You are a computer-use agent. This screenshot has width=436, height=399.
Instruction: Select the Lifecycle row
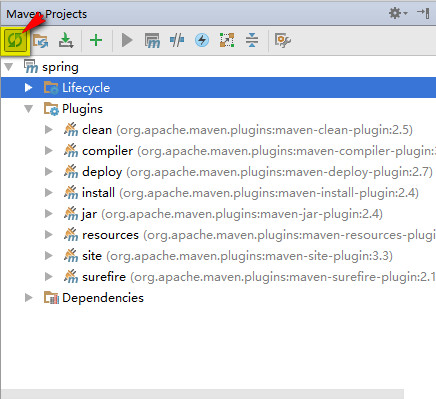[x=218, y=88]
